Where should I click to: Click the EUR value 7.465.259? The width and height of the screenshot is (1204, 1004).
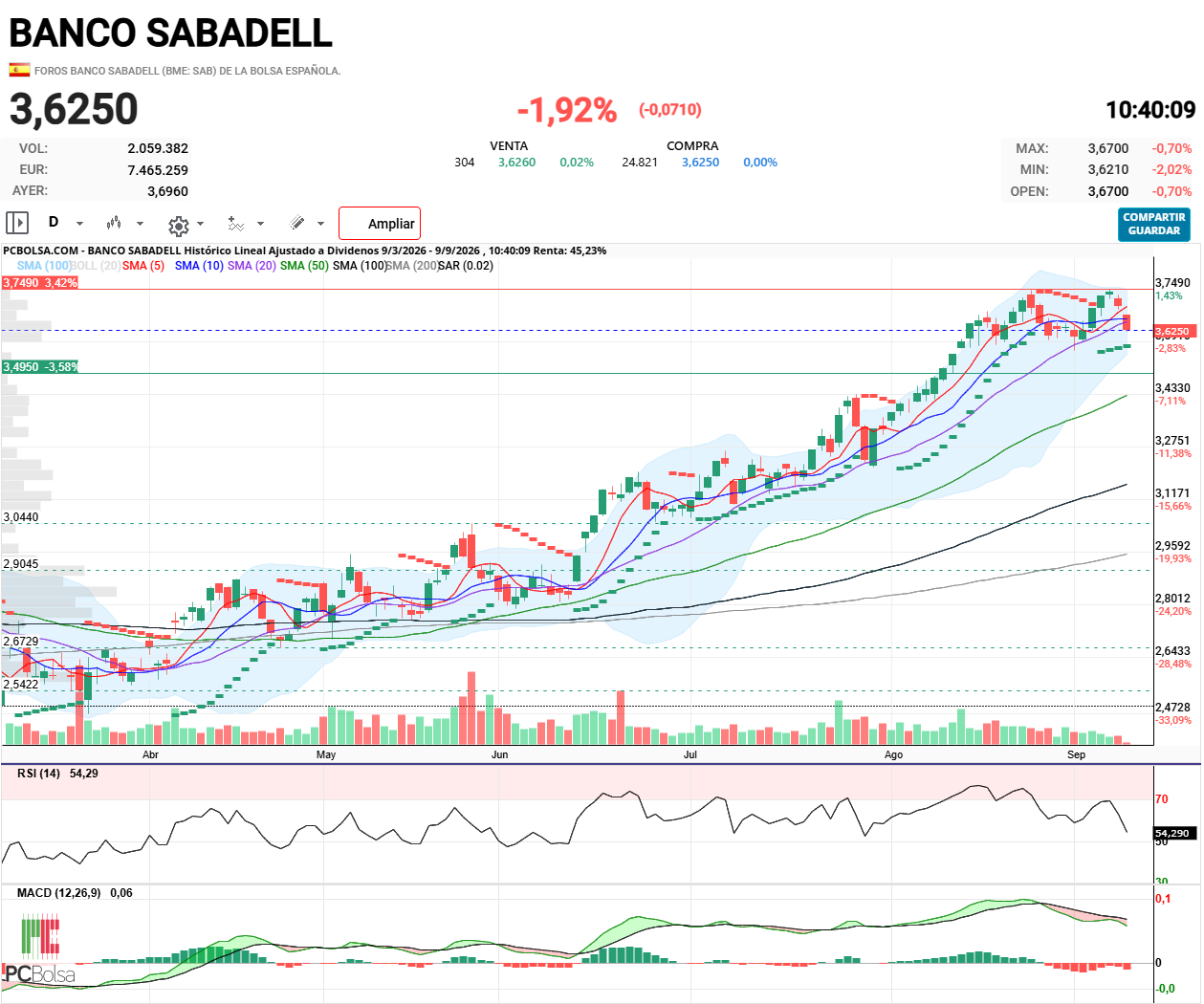click(x=158, y=170)
